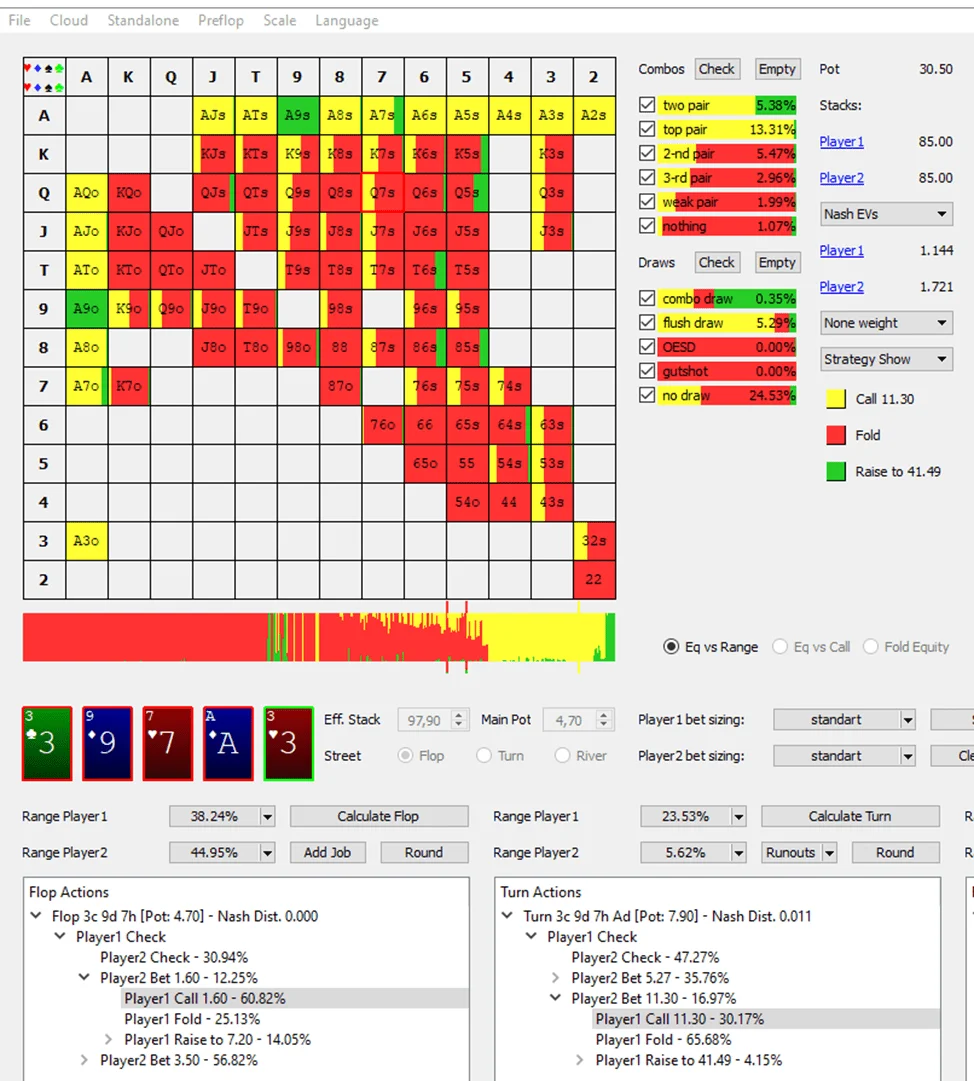Click the 3 of hearts river card
This screenshot has height=1081, width=974.
coord(288,743)
